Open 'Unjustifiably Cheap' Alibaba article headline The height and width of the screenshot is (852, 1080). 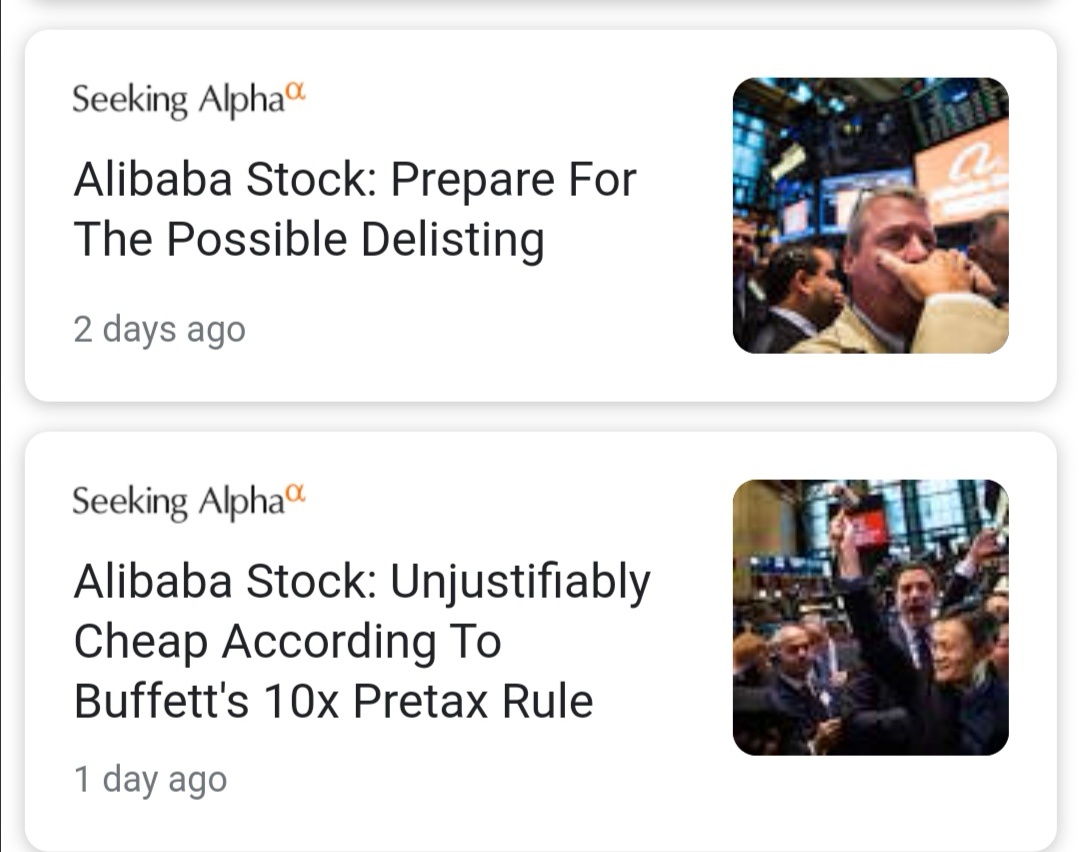pos(361,581)
